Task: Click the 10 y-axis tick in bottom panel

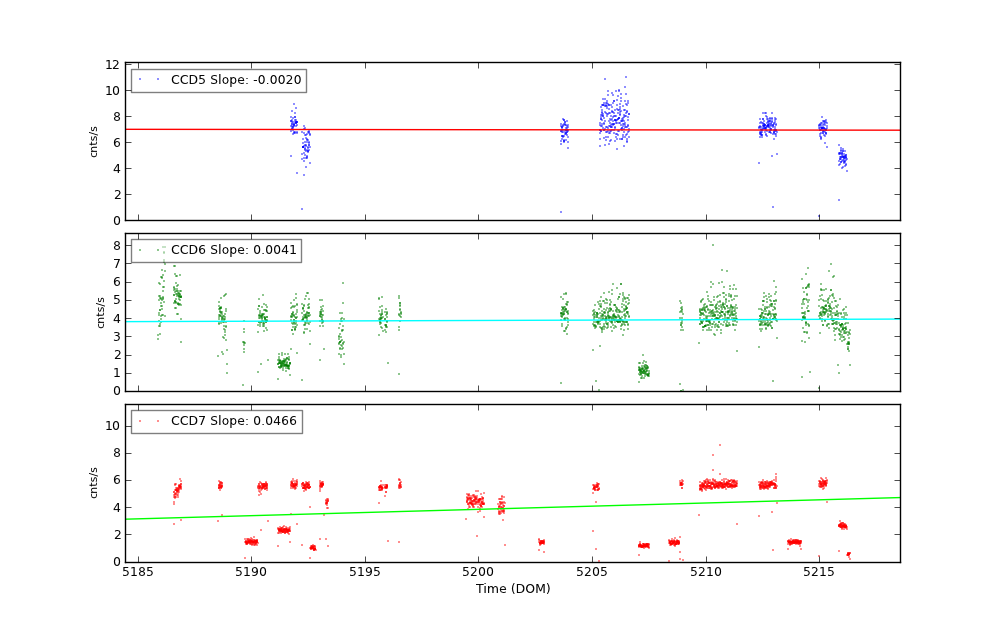Action: point(113,426)
